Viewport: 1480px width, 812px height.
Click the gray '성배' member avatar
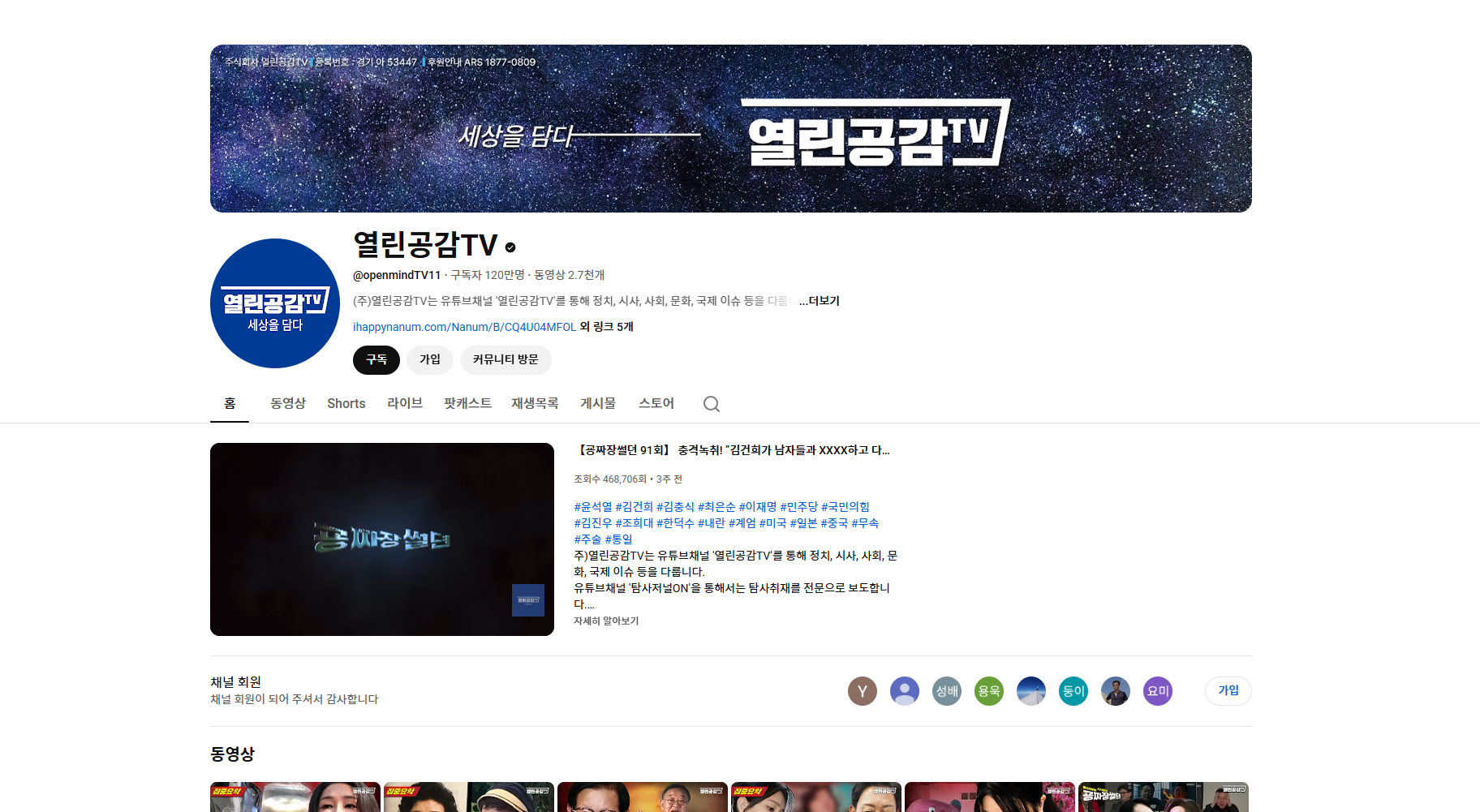pos(946,691)
